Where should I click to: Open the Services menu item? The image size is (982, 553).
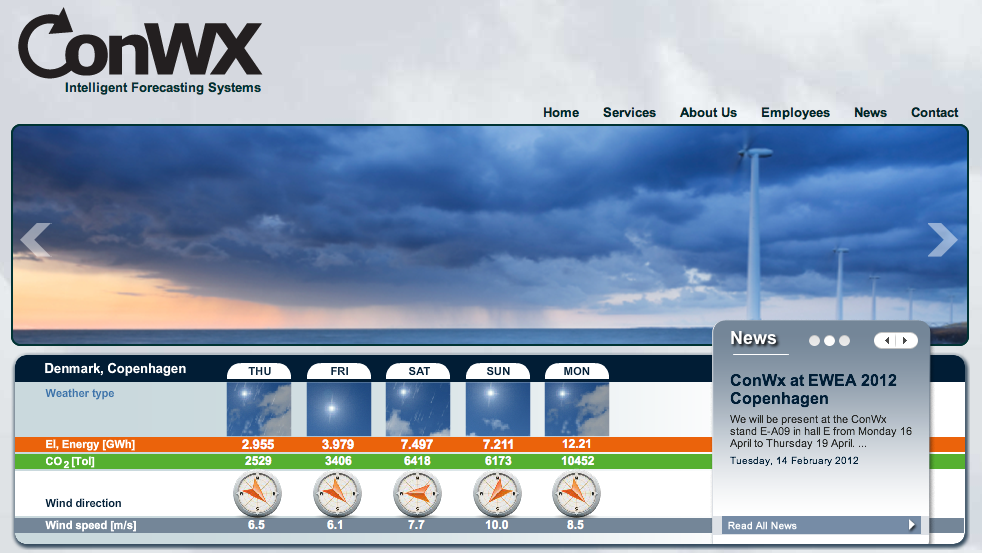(629, 113)
